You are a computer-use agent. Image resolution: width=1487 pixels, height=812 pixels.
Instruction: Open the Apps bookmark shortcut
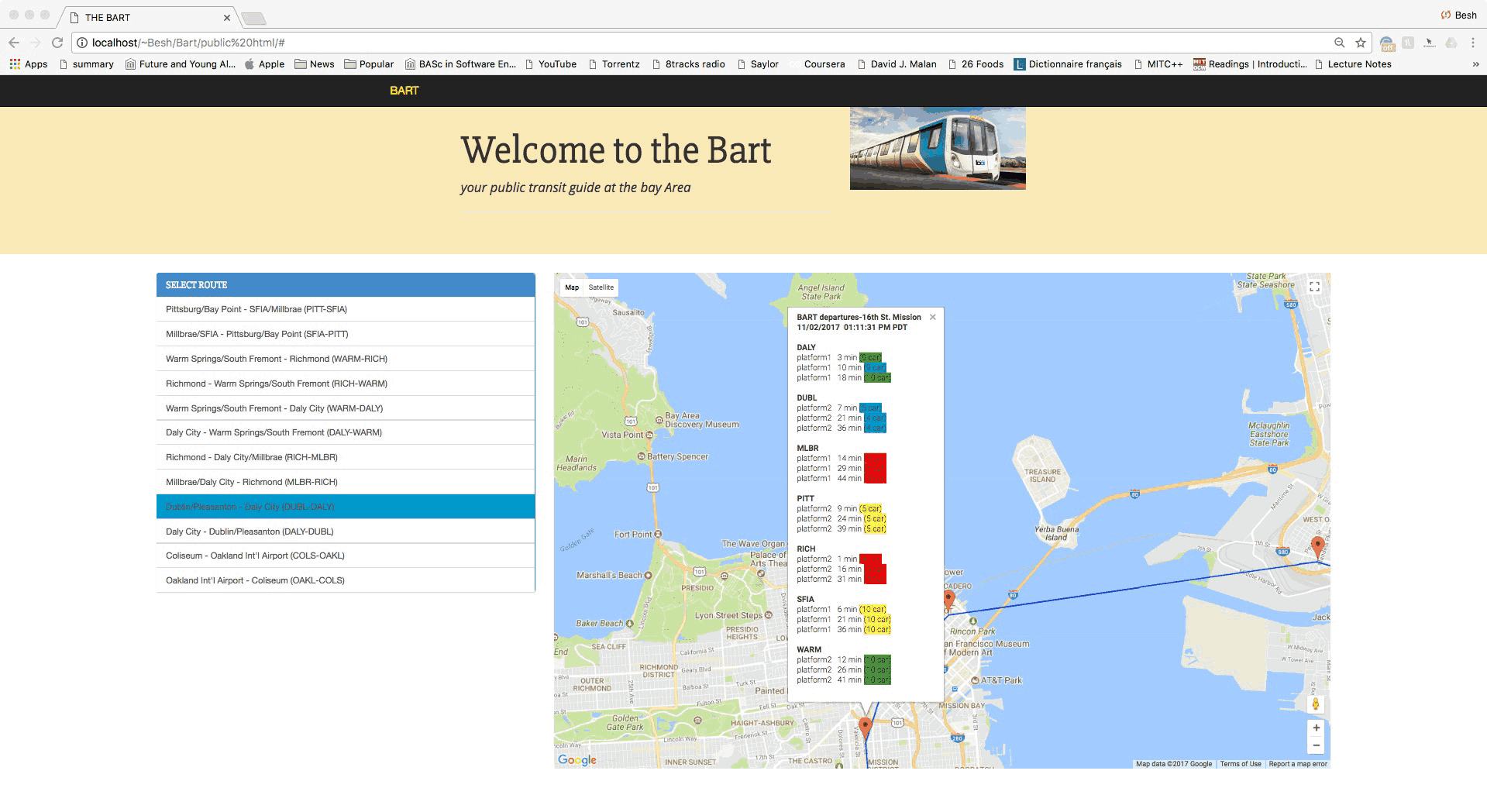click(x=29, y=64)
